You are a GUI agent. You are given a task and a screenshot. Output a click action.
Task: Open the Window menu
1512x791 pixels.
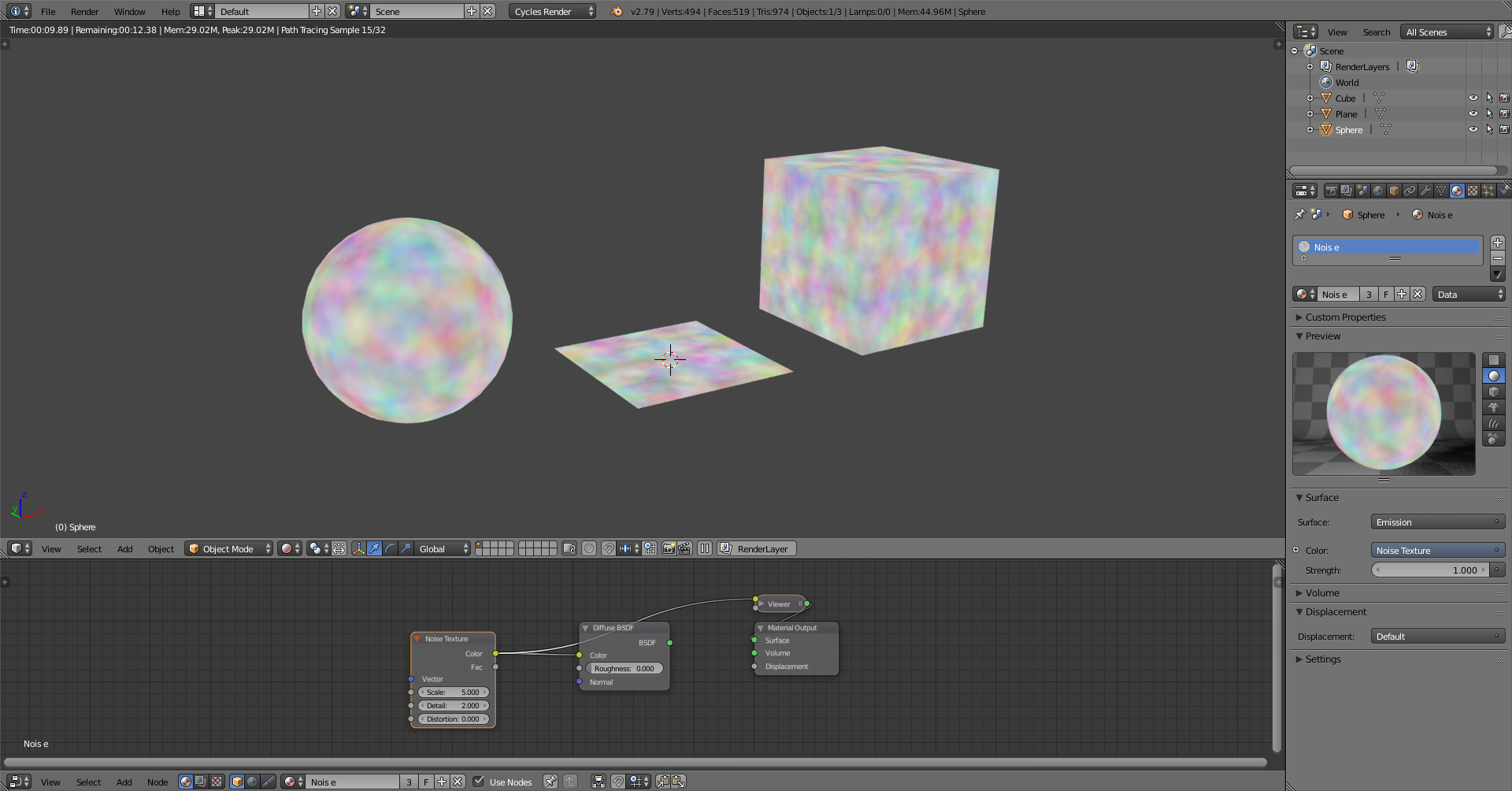[129, 11]
